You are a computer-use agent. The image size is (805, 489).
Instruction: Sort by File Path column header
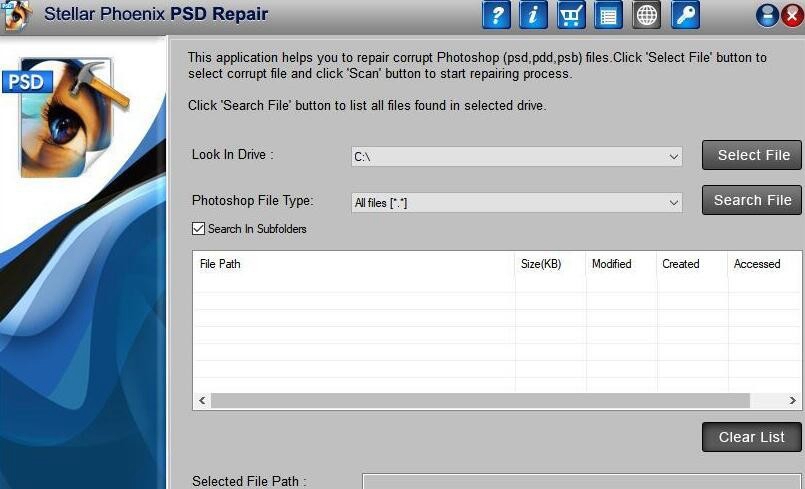tap(354, 264)
